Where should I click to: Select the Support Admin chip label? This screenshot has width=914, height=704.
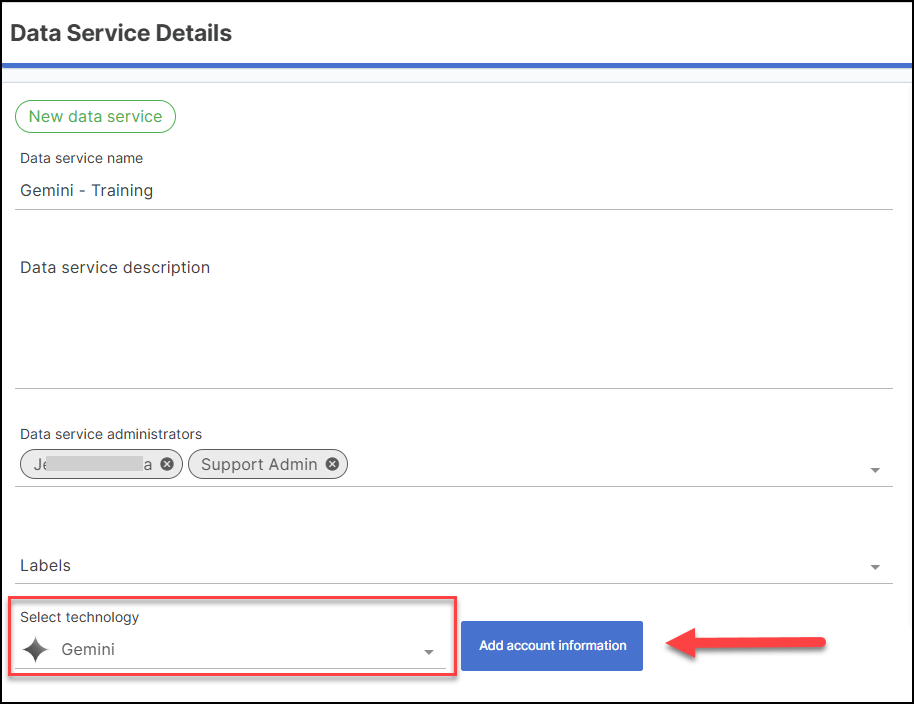259,464
